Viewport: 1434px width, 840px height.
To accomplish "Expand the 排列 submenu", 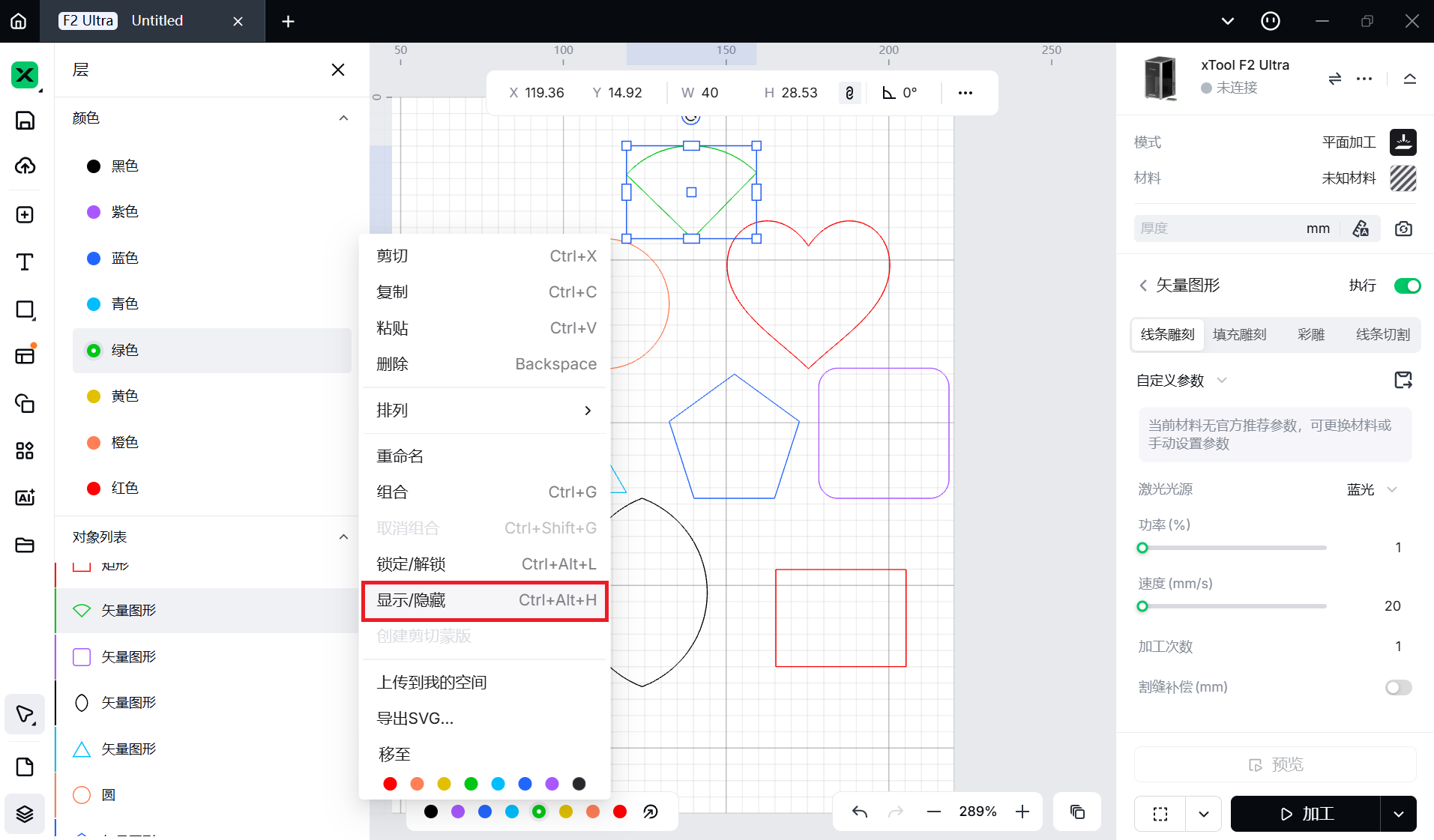I will pos(485,411).
